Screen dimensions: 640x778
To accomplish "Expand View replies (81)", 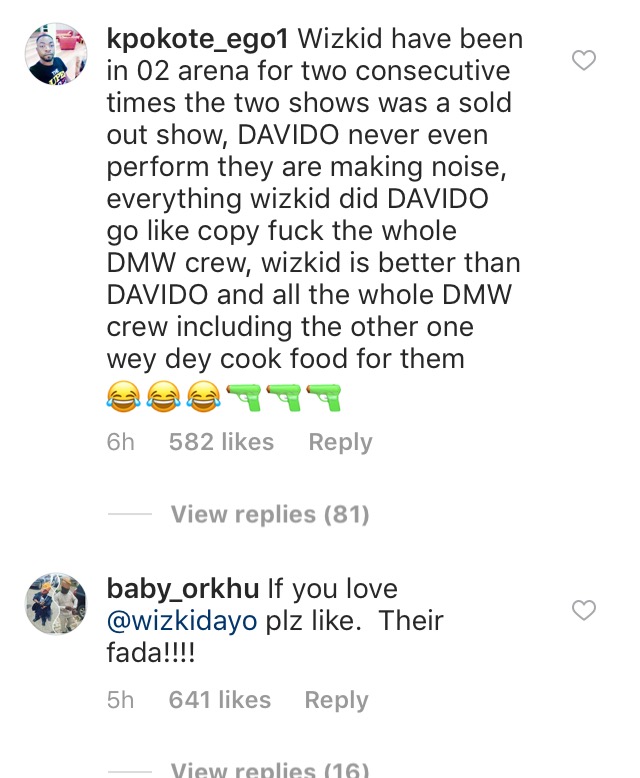I will (x=270, y=514).
